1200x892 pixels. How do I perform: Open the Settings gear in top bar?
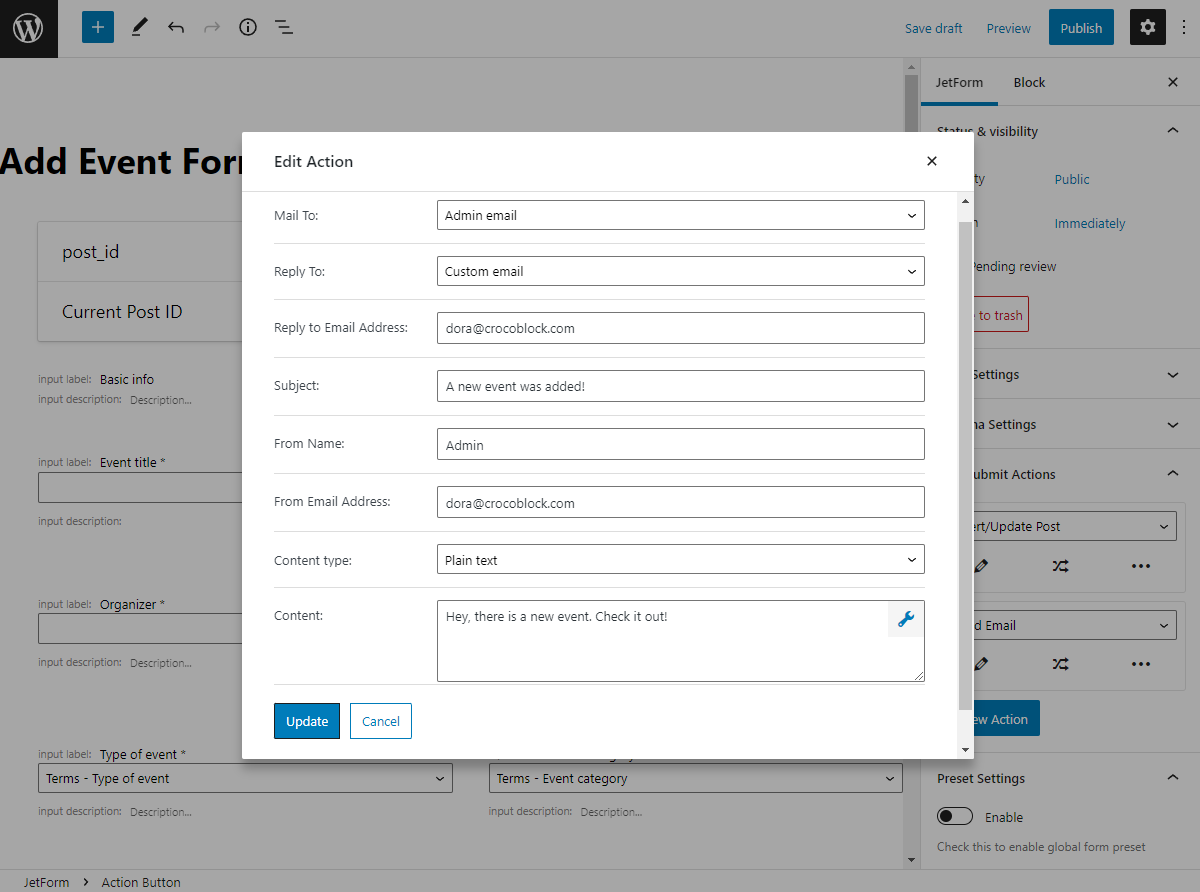(x=1147, y=27)
